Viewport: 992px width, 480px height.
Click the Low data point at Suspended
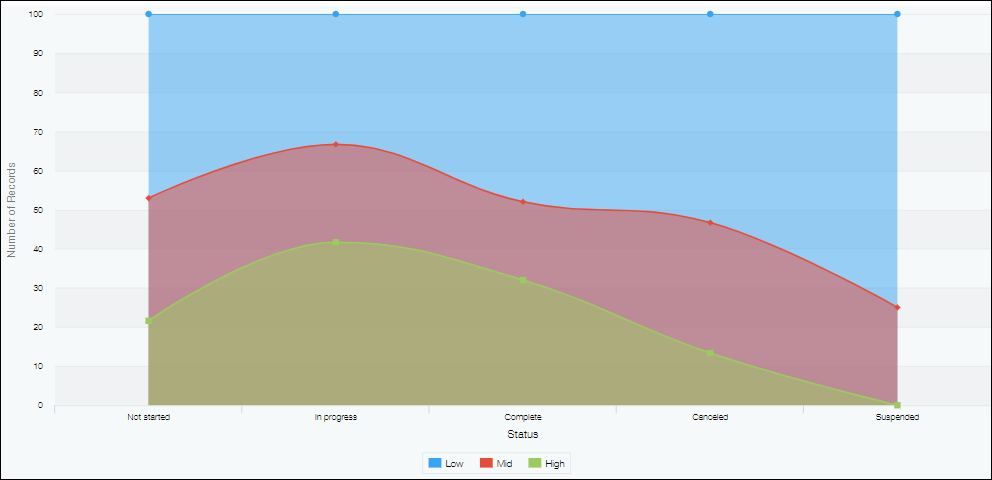click(x=897, y=14)
